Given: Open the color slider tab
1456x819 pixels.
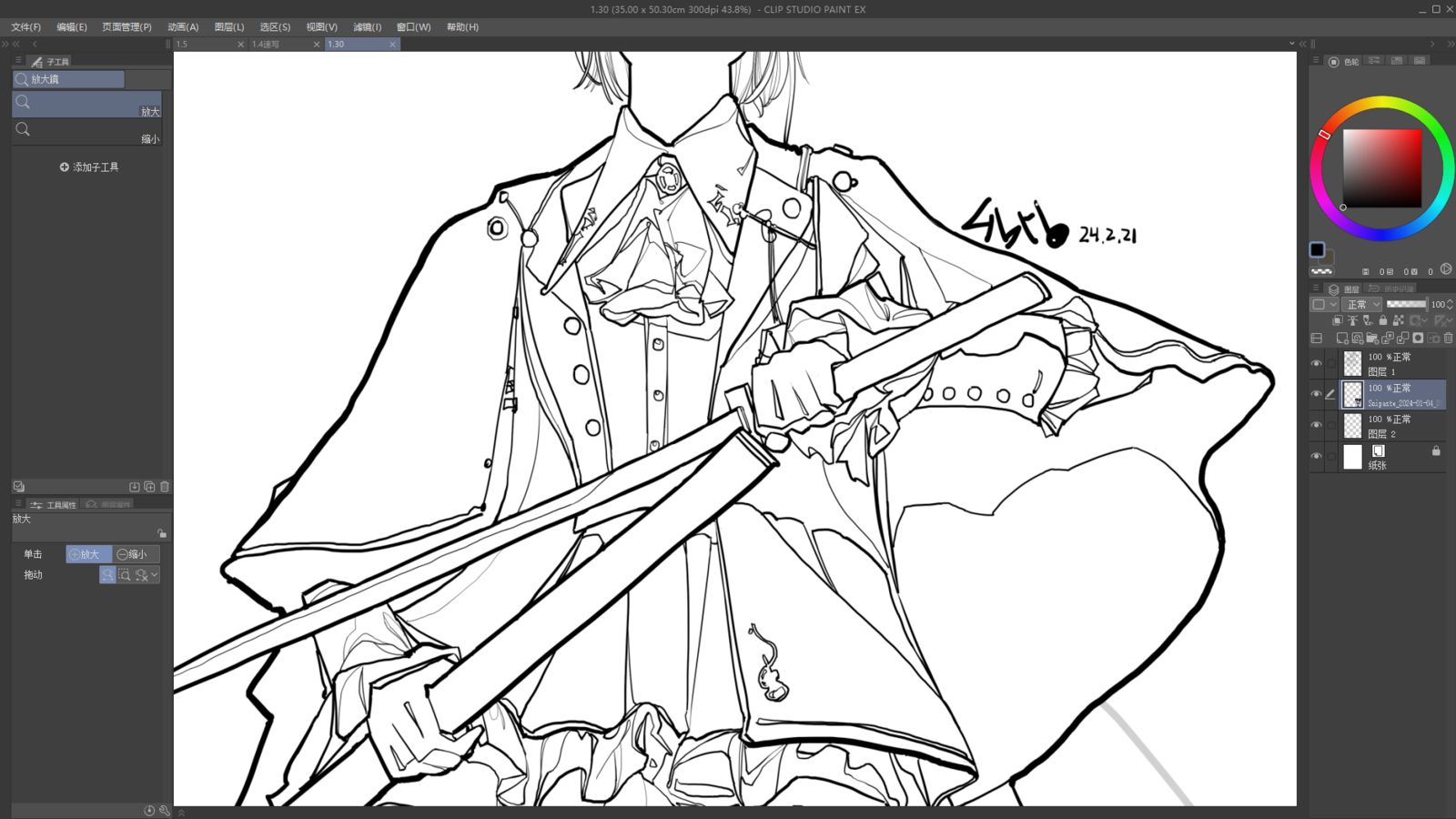Looking at the screenshot, I should [1374, 61].
